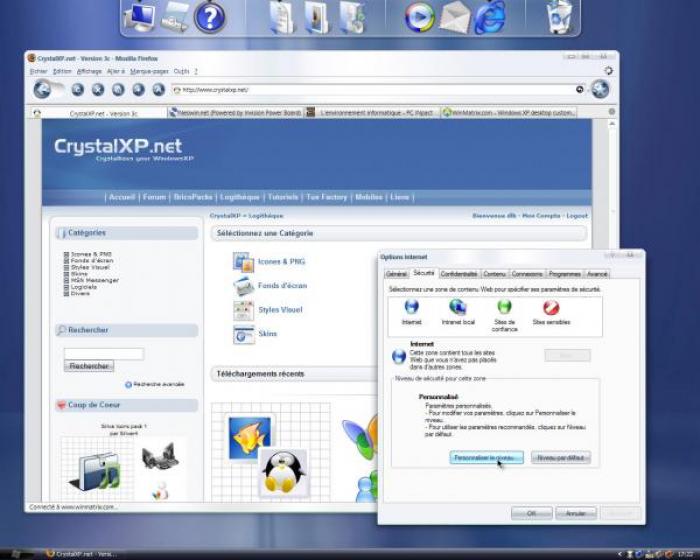This screenshot has height=560, width=700.
Task: Click the Rechercher button on the page
Action: [89, 366]
